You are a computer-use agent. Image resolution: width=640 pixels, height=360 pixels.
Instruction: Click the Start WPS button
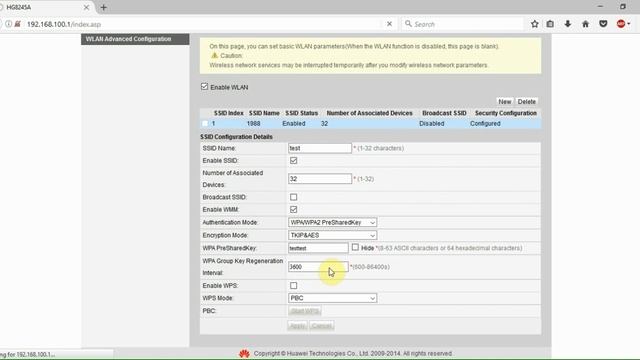304,311
